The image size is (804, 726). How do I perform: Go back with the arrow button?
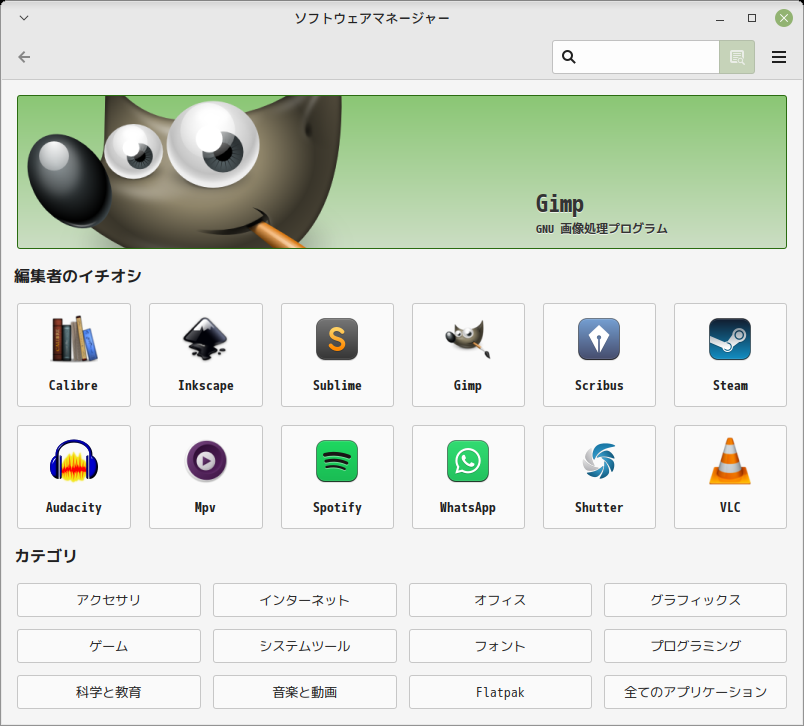point(24,57)
